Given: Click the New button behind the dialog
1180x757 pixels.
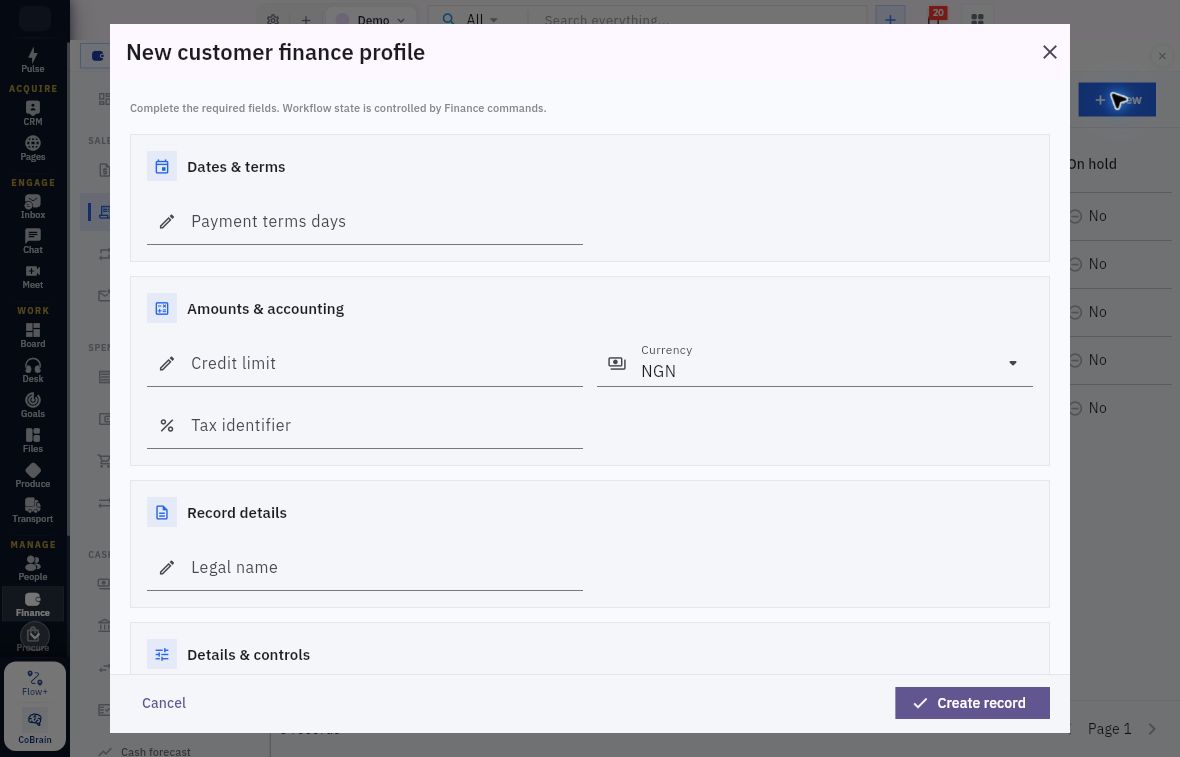Looking at the screenshot, I should click(1117, 99).
